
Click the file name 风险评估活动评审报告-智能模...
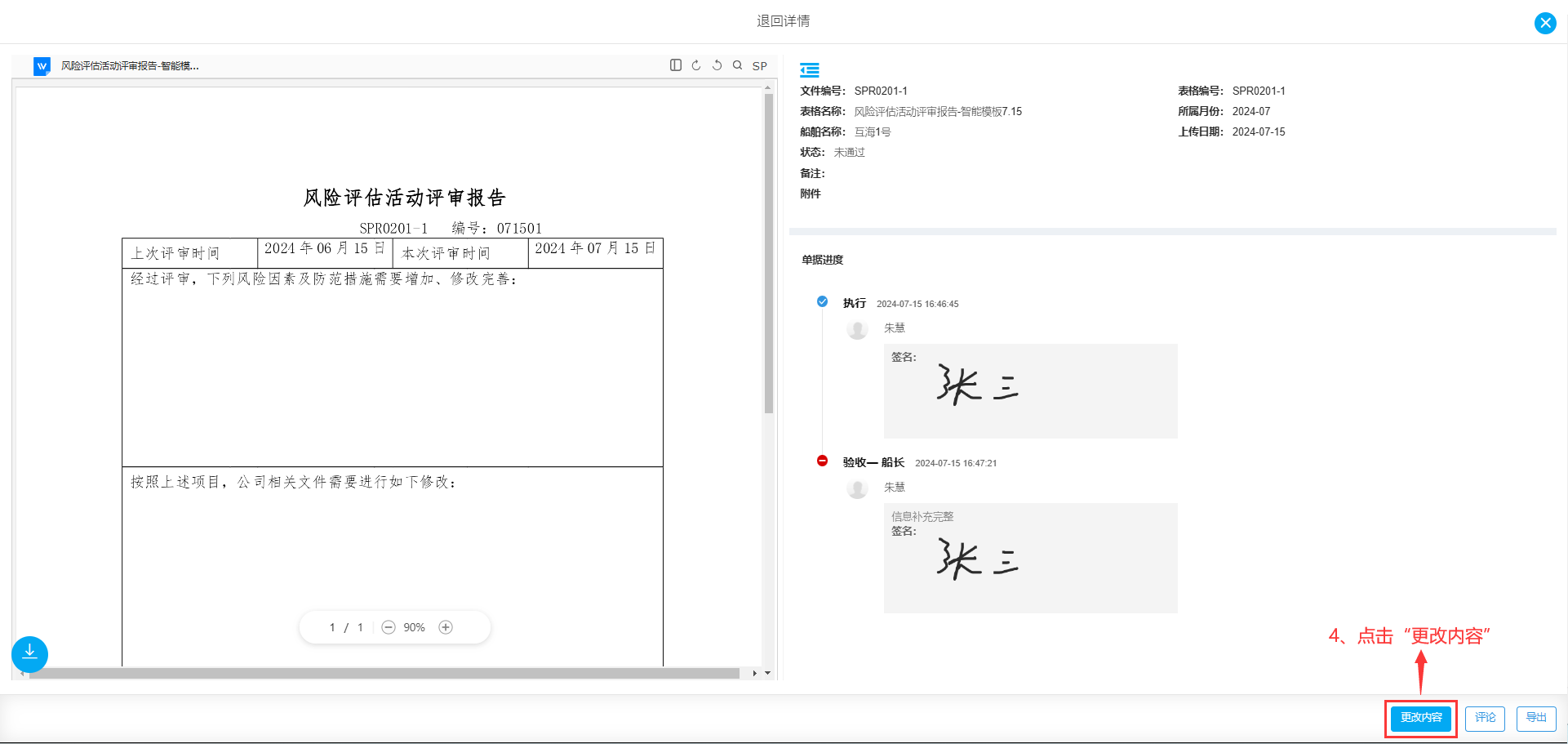point(130,66)
